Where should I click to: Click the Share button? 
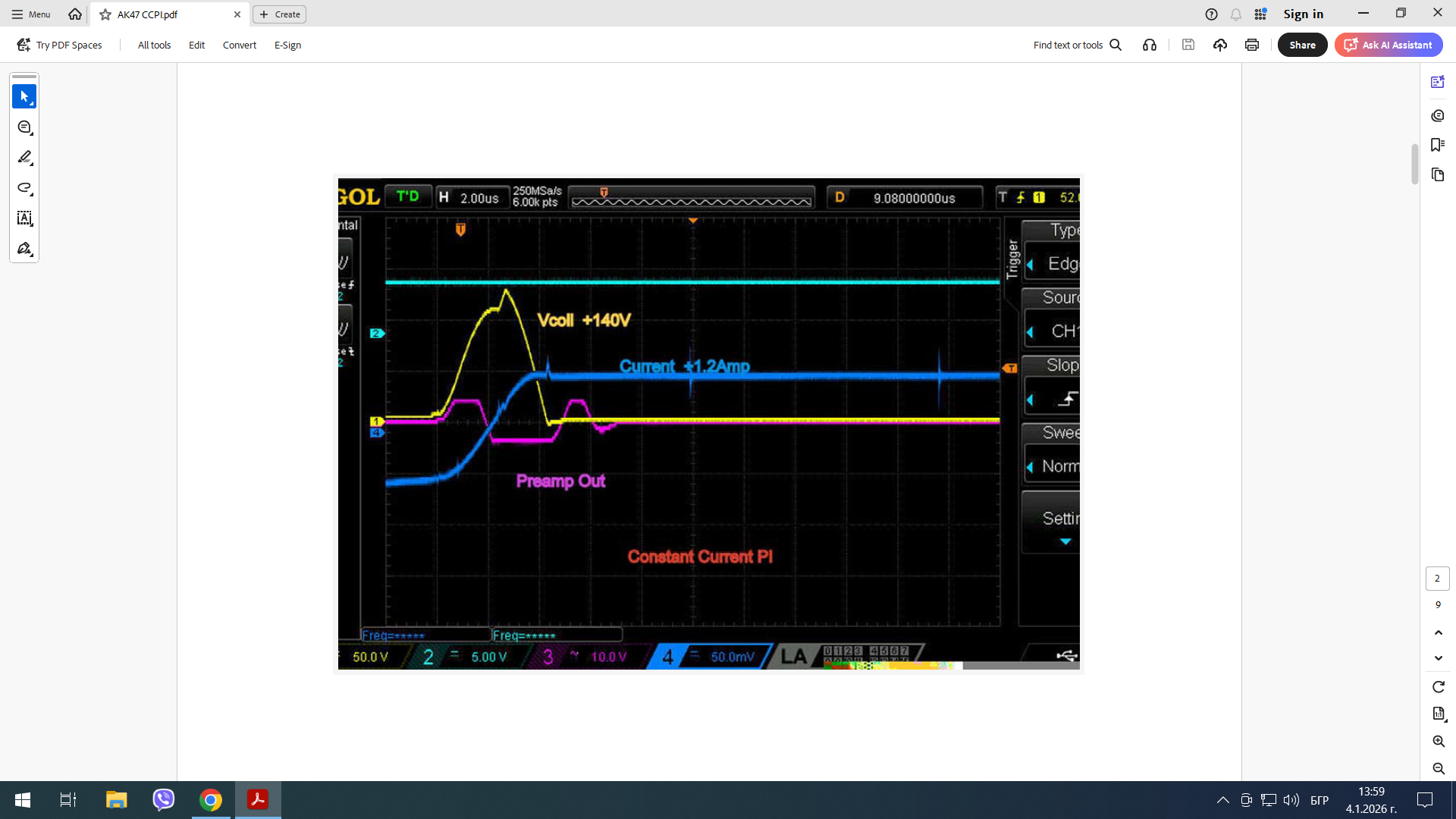coord(1302,45)
